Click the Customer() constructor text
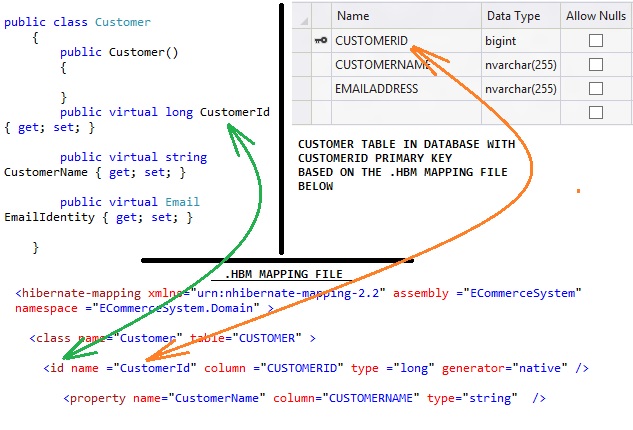Viewport: 633px width, 430px height. tap(143, 52)
